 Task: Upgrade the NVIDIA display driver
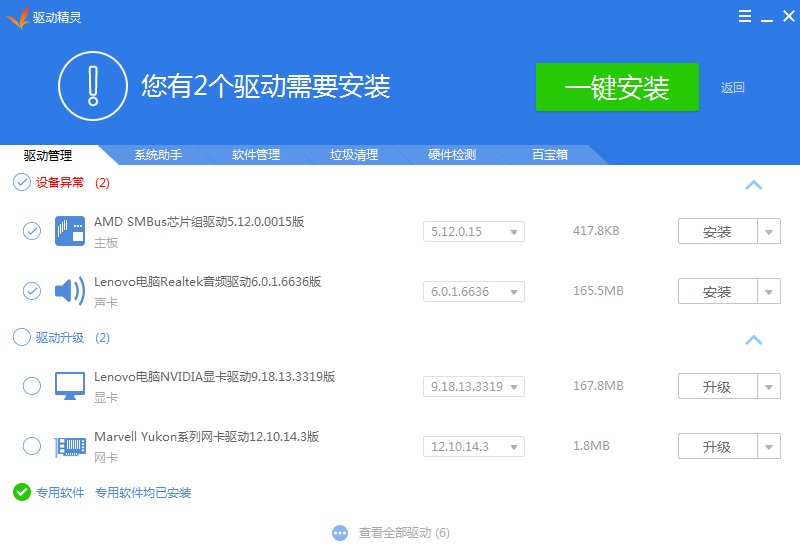pyautogui.click(x=717, y=387)
